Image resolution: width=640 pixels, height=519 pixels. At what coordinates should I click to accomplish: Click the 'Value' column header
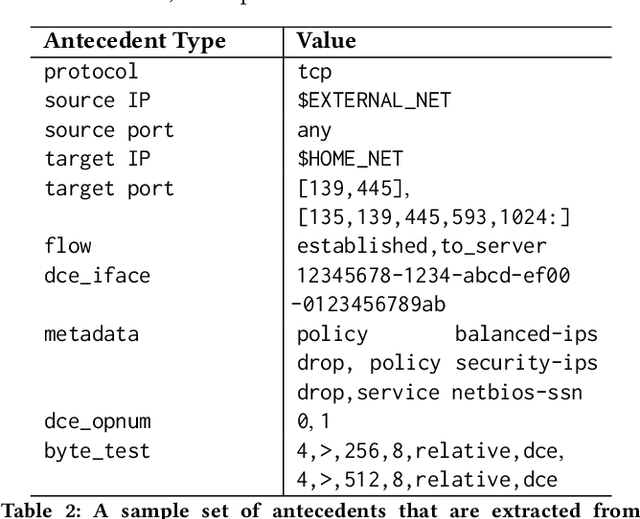point(326,41)
